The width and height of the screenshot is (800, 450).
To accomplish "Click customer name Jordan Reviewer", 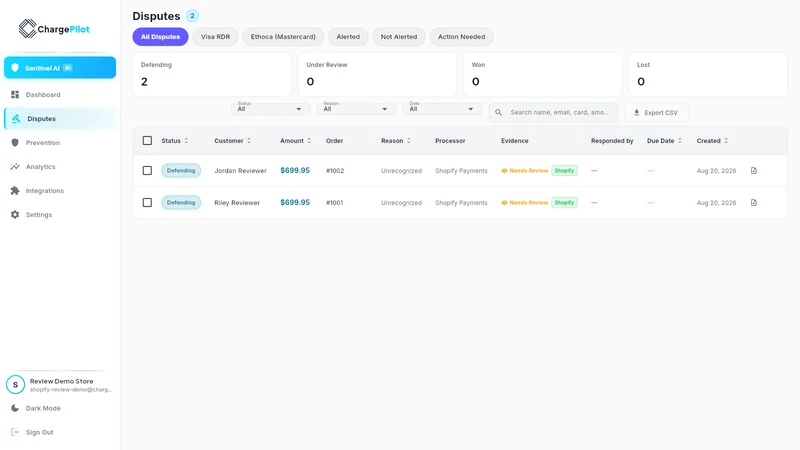I will pos(240,170).
